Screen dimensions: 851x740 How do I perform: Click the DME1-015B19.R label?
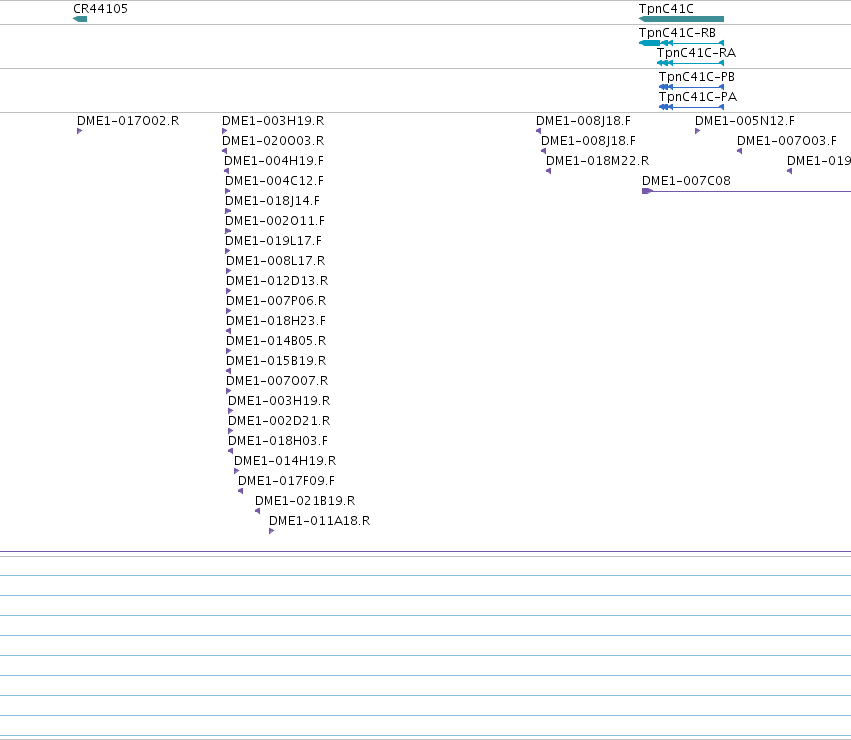pos(276,361)
